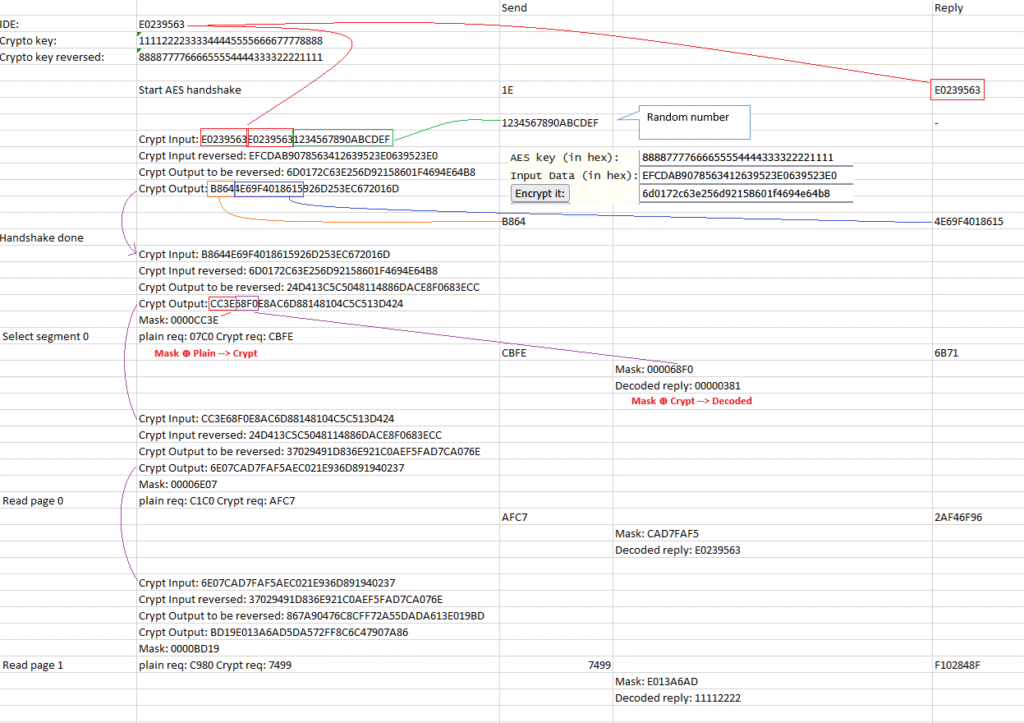Select the 4E69F4018615 reply cell

point(968,222)
